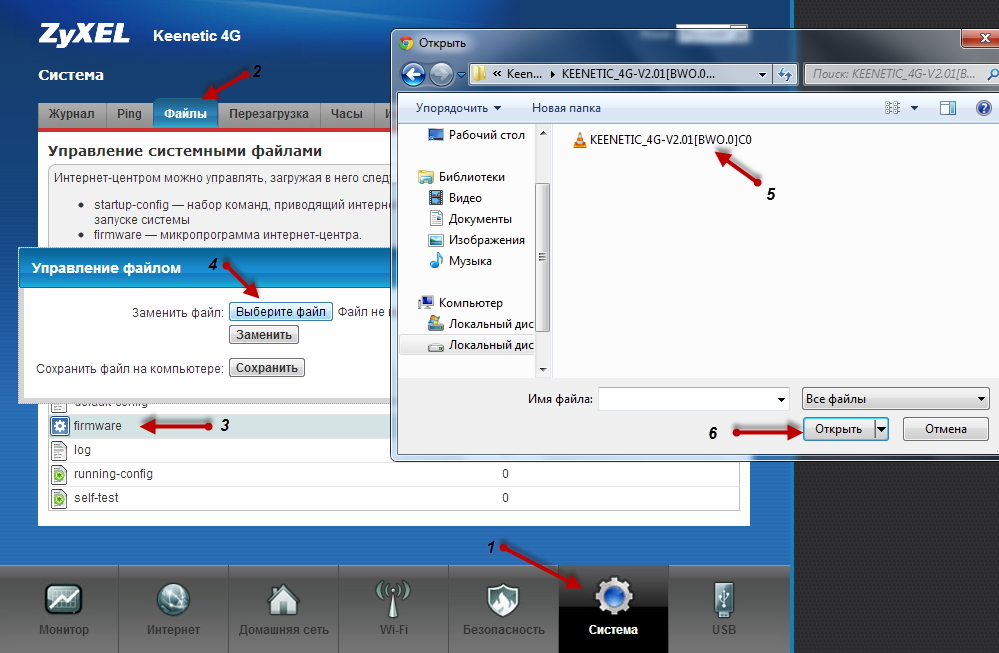Expand the address bar path dropdown
This screenshot has width=999, height=653.
[762, 74]
